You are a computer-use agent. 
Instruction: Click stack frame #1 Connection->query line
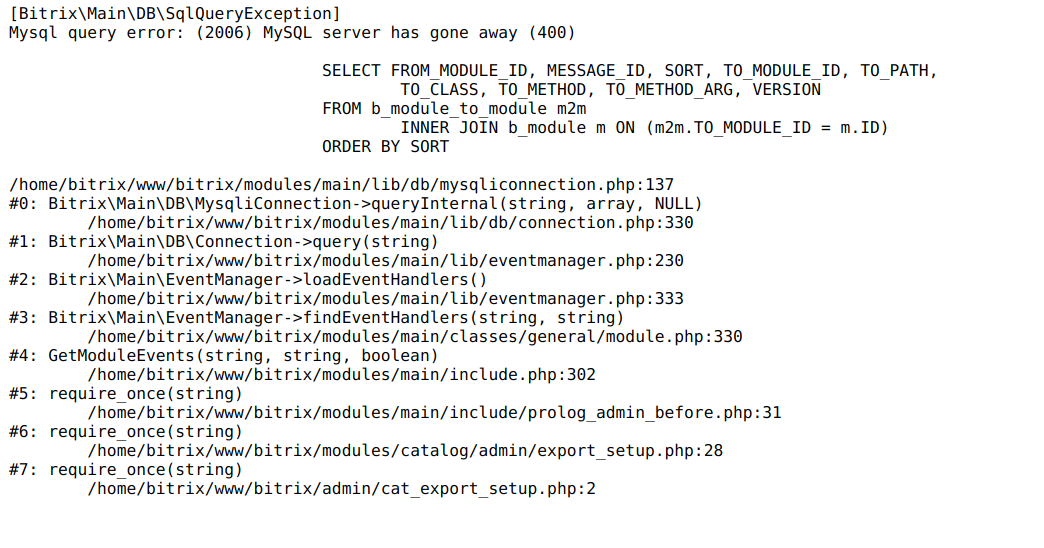(x=224, y=242)
